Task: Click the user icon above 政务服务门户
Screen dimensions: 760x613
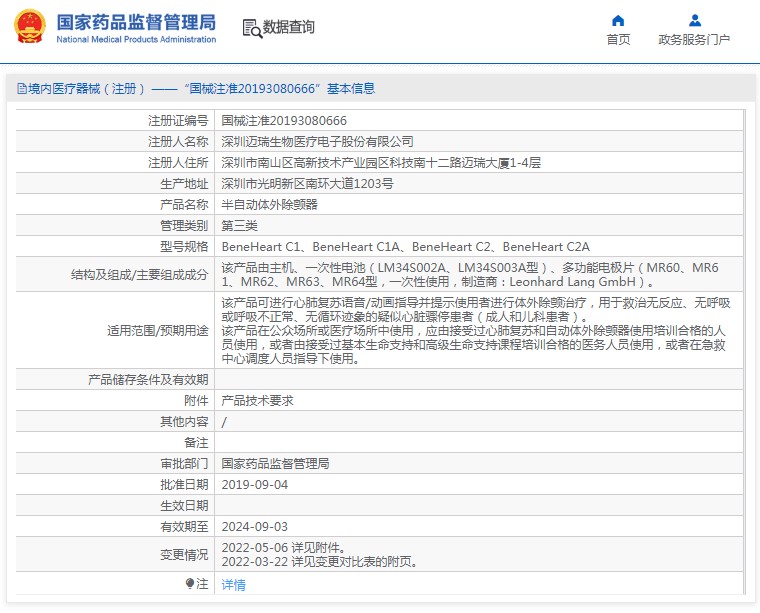Action: tap(694, 20)
